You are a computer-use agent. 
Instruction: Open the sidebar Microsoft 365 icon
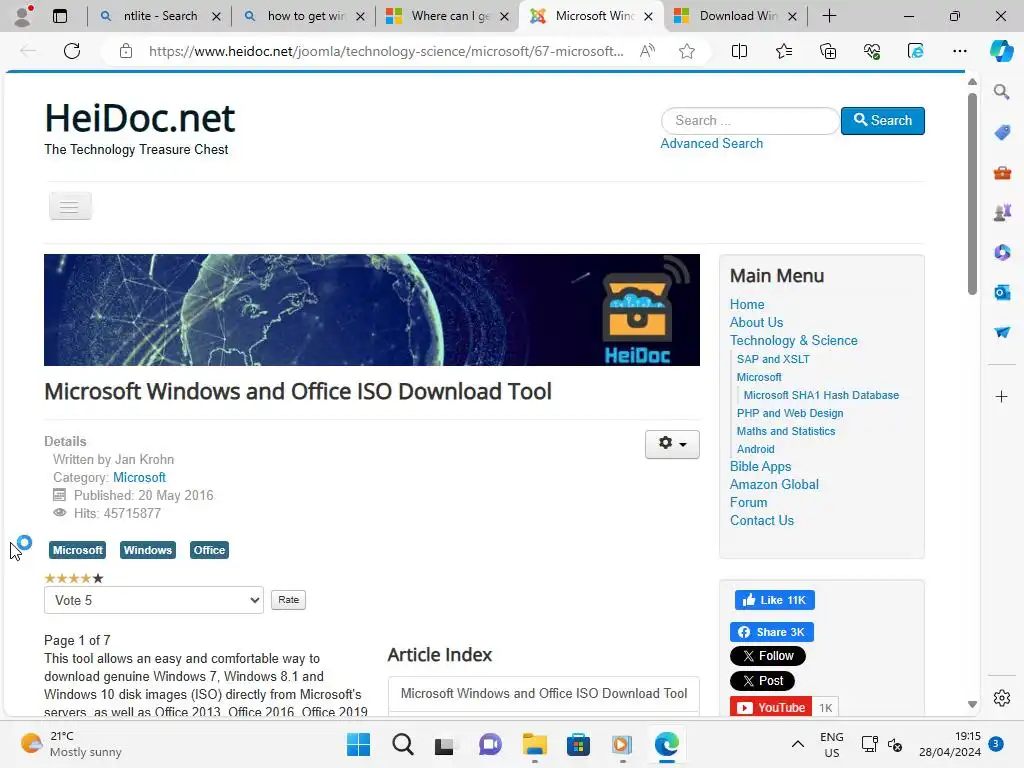(1002, 252)
